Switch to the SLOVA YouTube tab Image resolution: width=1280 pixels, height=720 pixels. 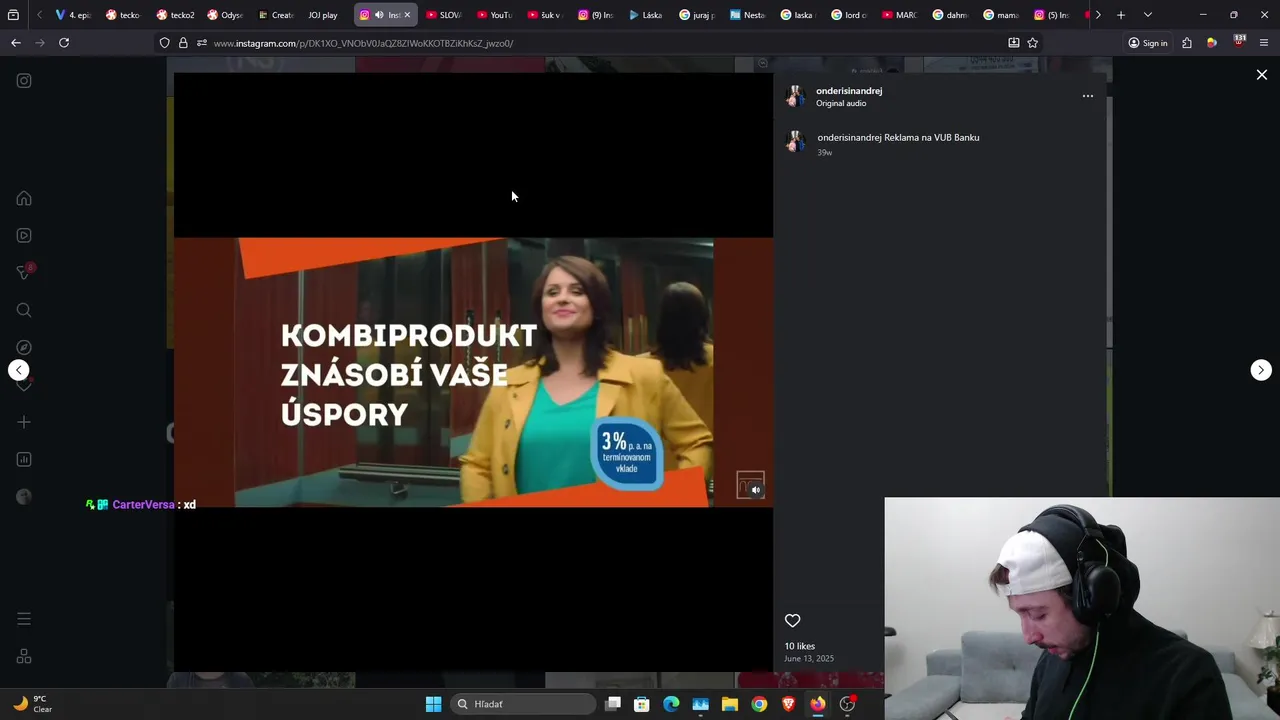444,15
